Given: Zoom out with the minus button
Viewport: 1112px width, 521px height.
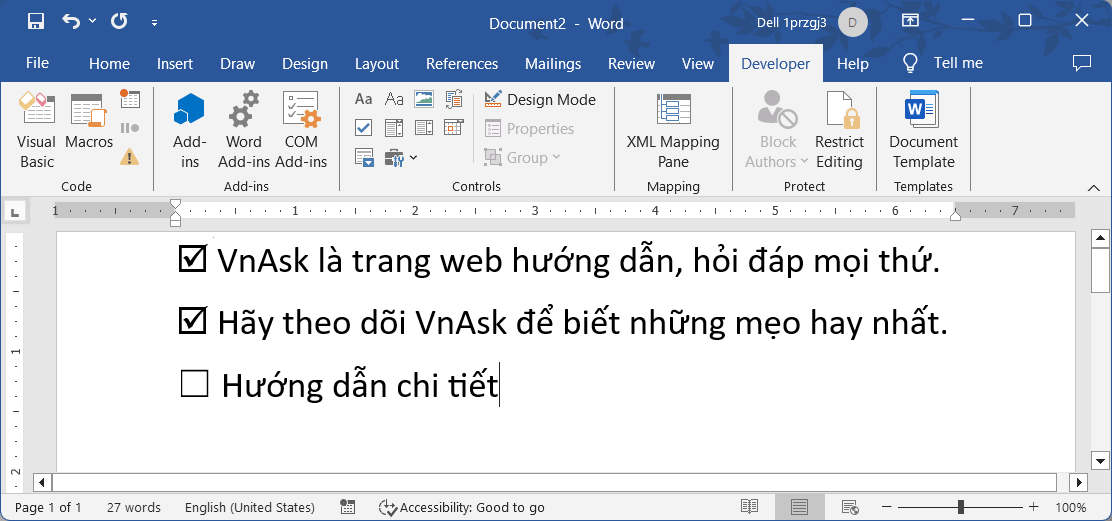Looking at the screenshot, I should (886, 507).
